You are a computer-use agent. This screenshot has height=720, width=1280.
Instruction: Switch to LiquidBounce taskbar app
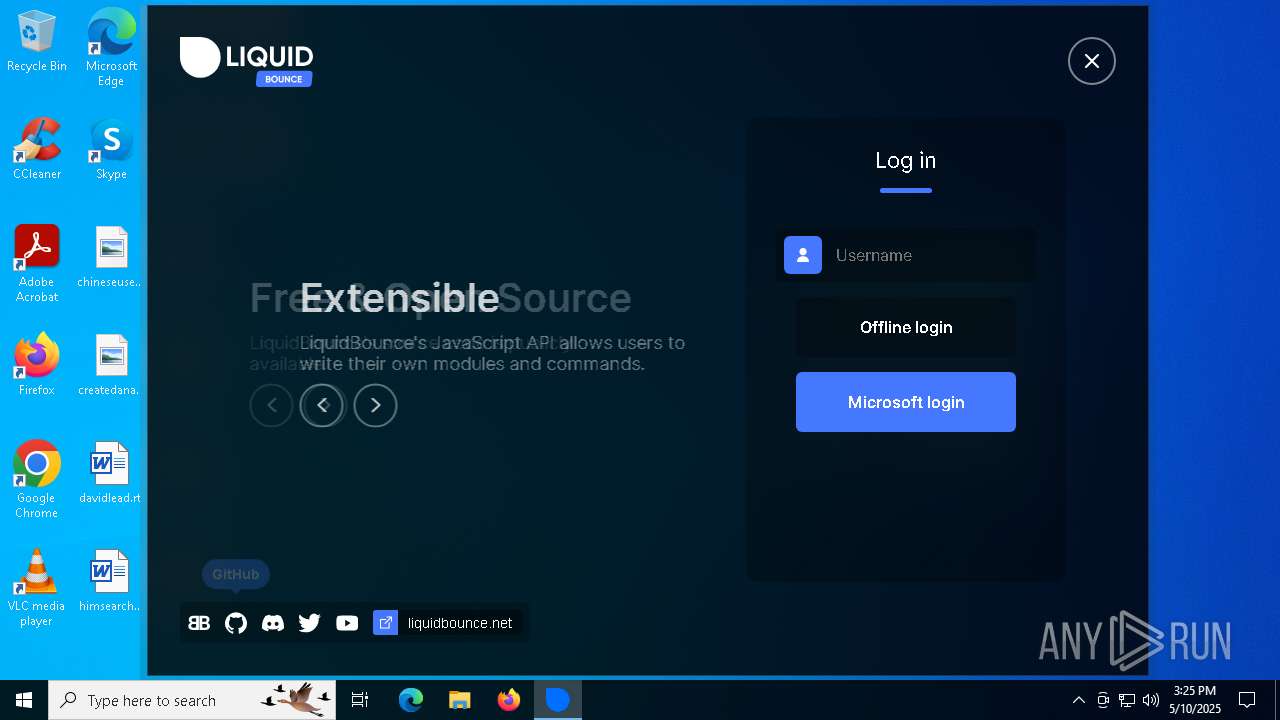(x=558, y=700)
